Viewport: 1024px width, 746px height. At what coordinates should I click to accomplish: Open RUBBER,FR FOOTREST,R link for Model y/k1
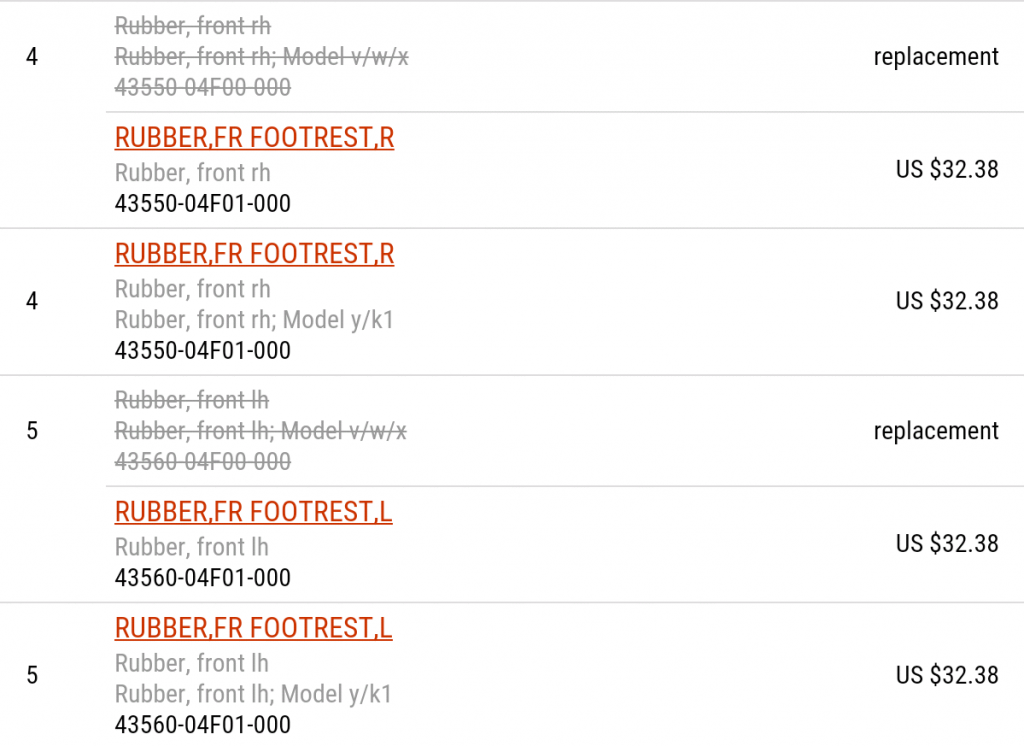[254, 255]
